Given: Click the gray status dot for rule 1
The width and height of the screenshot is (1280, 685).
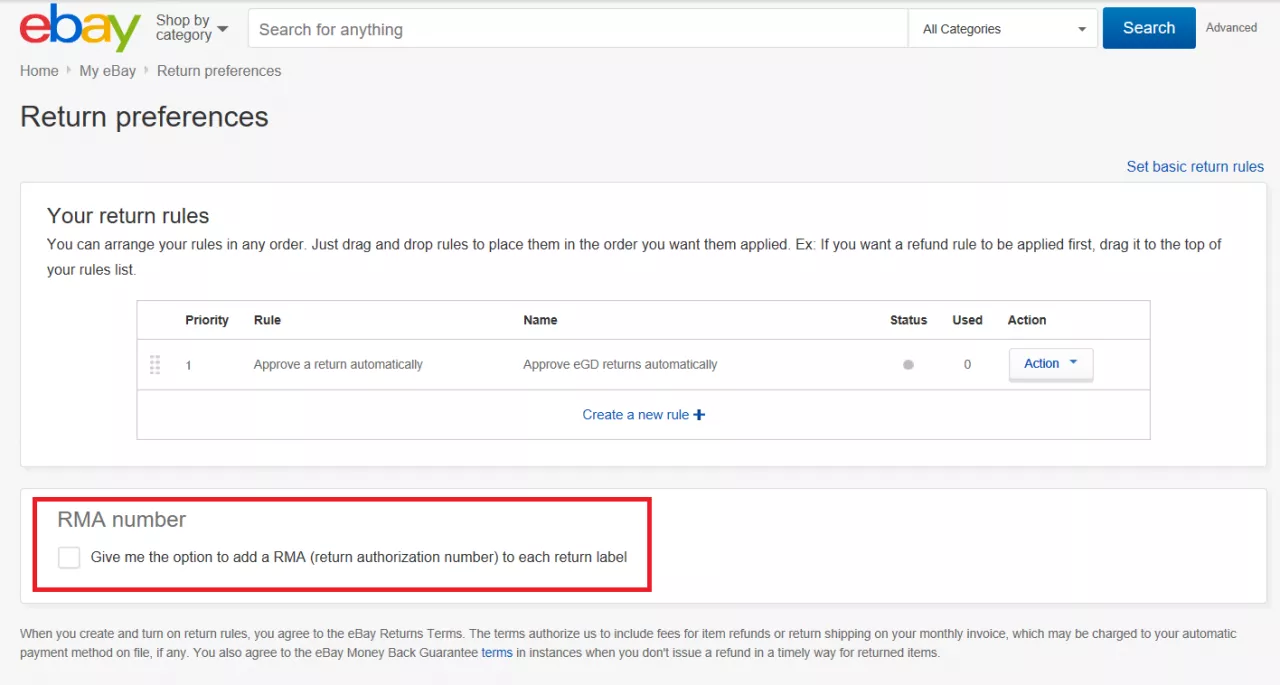Looking at the screenshot, I should pyautogui.click(x=908, y=365).
